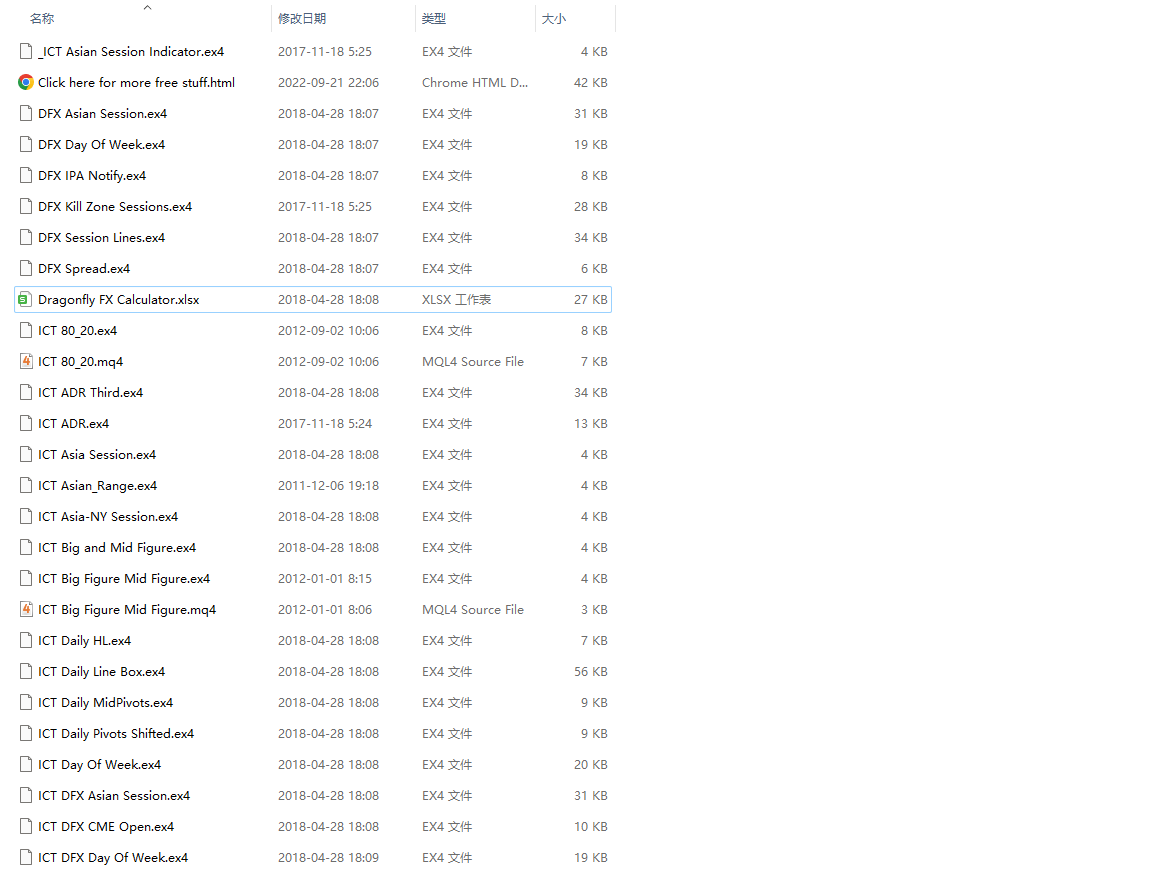Click the DFX IPA Notify.ex4 file icon

[x=26, y=176]
